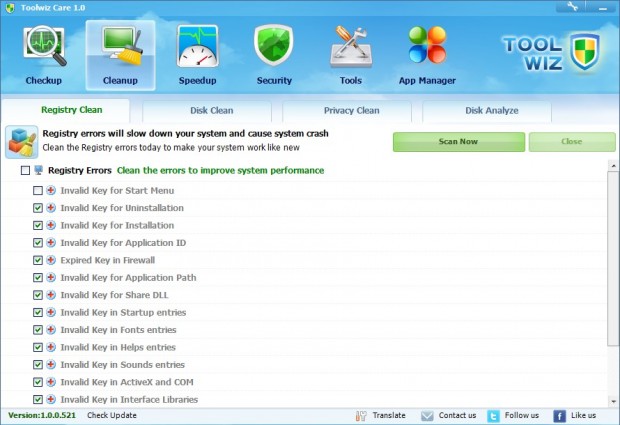620x425 pixels.
Task: Open the Security shield section
Action: (274, 55)
